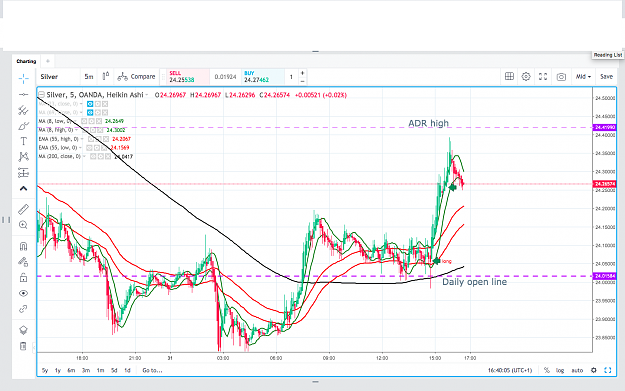Viewport: 625px width, 391px height.
Task: Toggle magnet mode
Action: 24,246
